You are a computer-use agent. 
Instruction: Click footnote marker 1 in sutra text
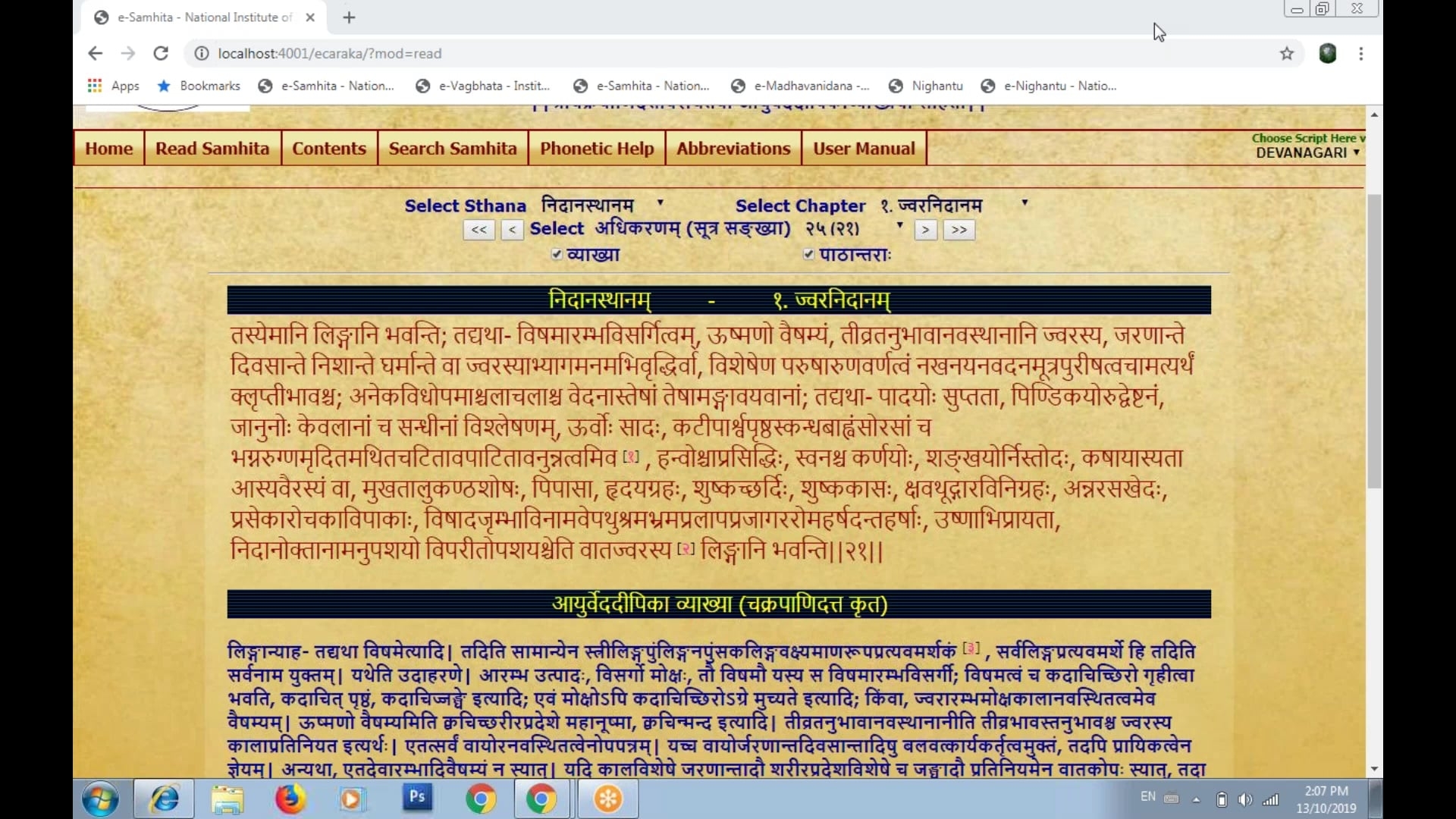[631, 457]
